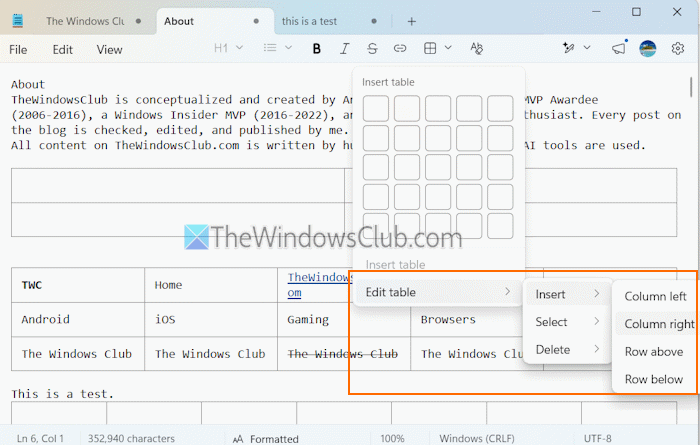Image resolution: width=700 pixels, height=445 pixels.
Task: Close the 'this is a test' tab dot
Action: [x=374, y=21]
